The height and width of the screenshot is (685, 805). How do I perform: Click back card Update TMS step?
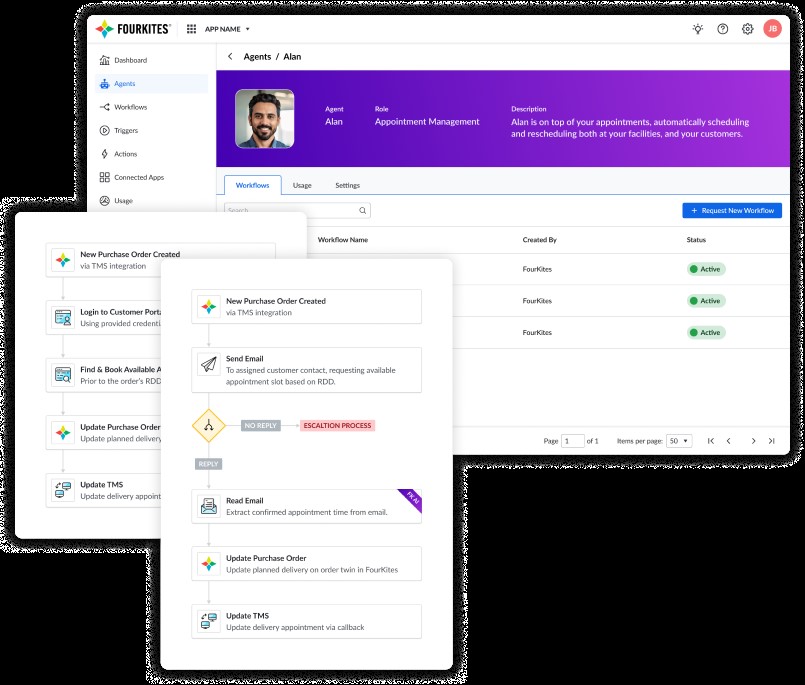[x=104, y=490]
